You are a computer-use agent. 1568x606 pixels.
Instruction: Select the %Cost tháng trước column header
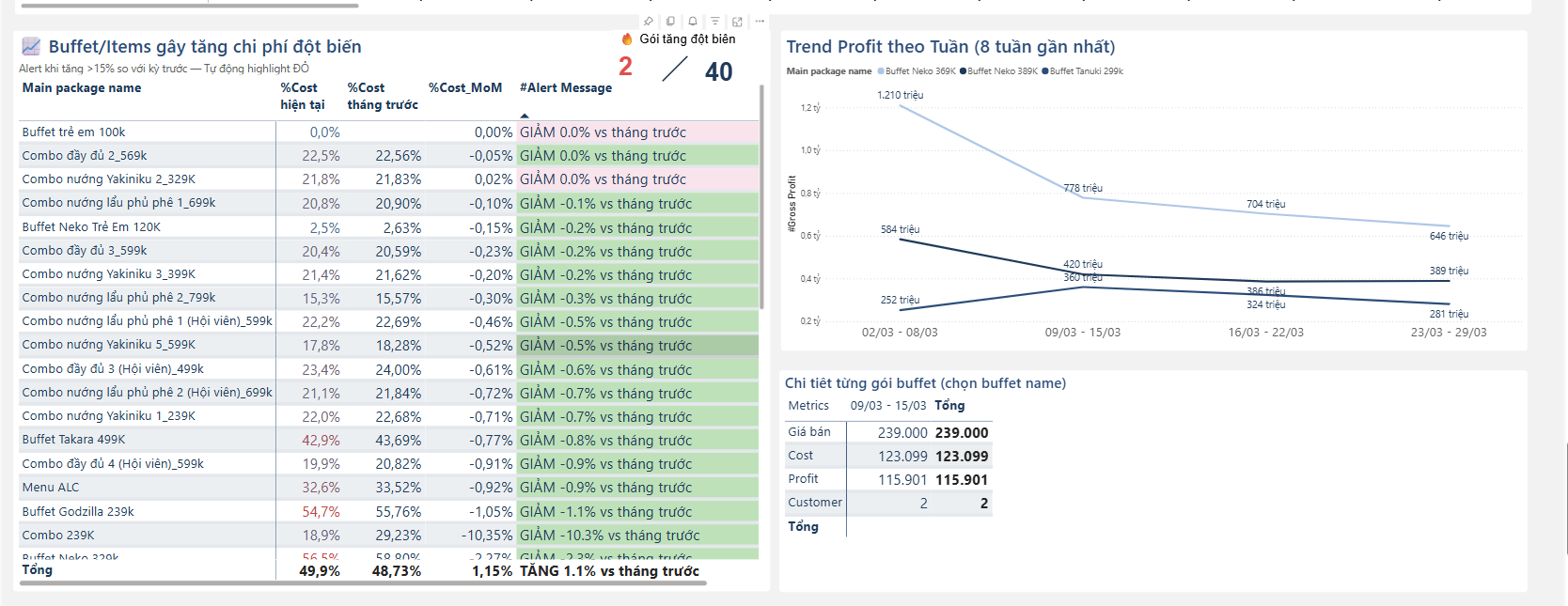(382, 96)
